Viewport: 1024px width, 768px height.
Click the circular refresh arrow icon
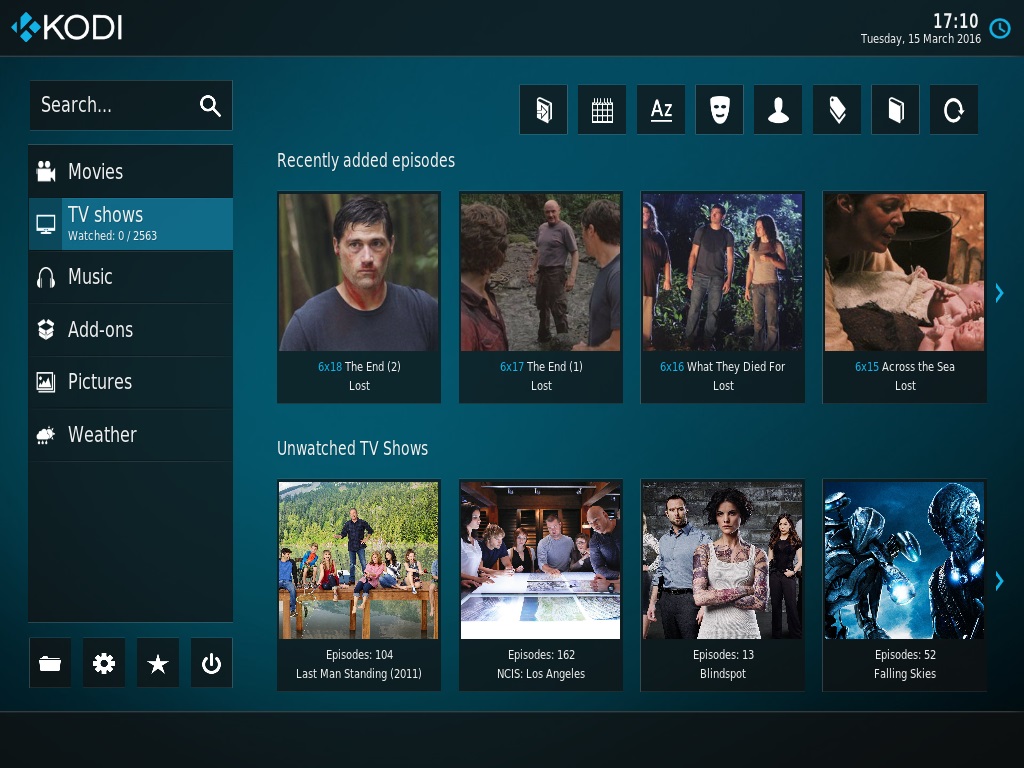[953, 110]
